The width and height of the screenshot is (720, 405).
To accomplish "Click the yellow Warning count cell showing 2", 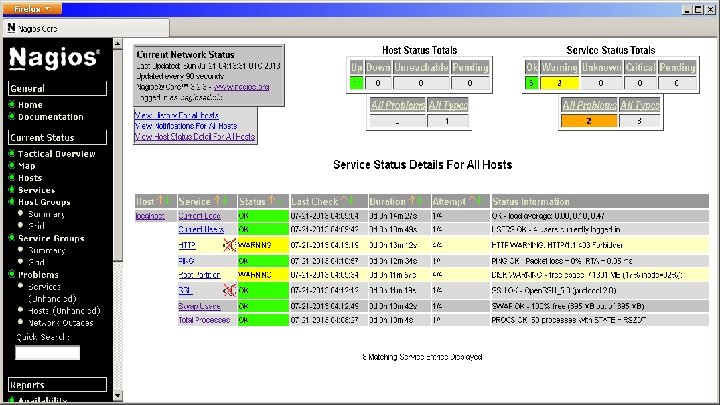I will click(559, 83).
